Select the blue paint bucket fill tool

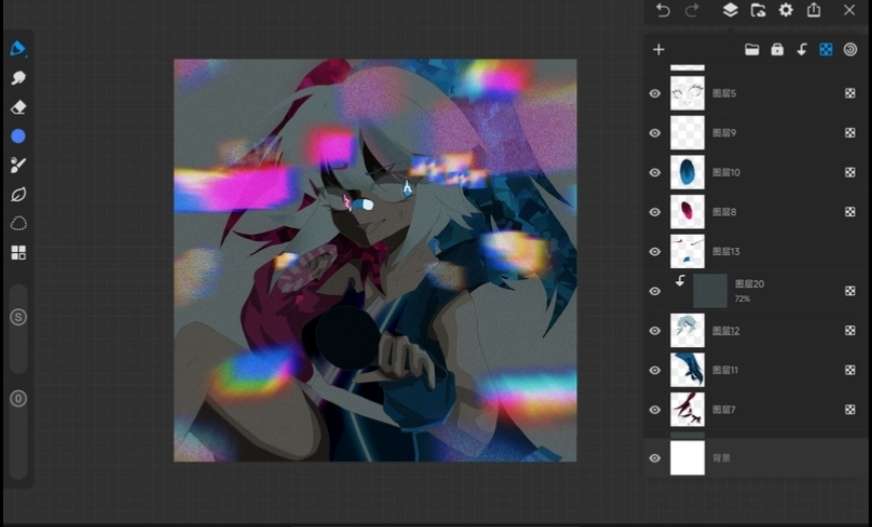click(18, 48)
